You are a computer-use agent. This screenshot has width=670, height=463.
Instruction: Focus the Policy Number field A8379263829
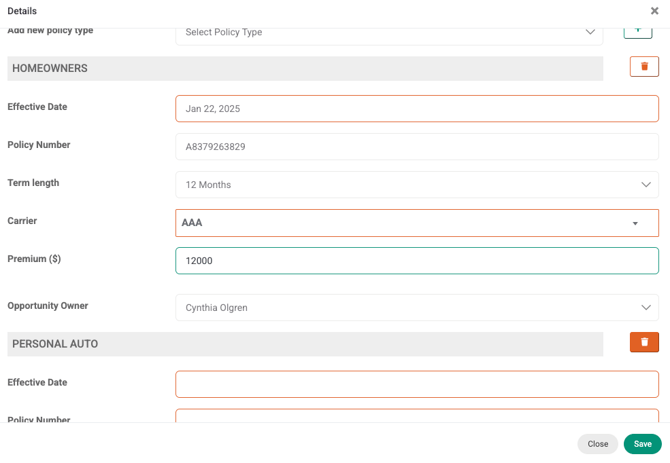pyautogui.click(x=416, y=147)
